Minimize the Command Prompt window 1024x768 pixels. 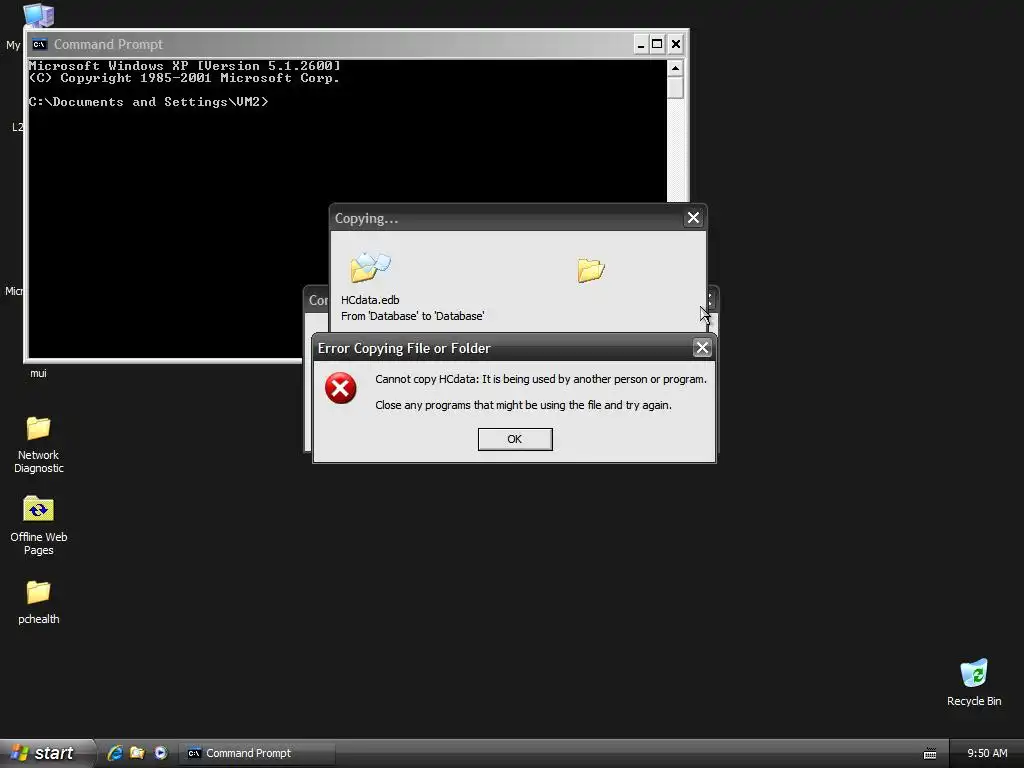pos(641,44)
